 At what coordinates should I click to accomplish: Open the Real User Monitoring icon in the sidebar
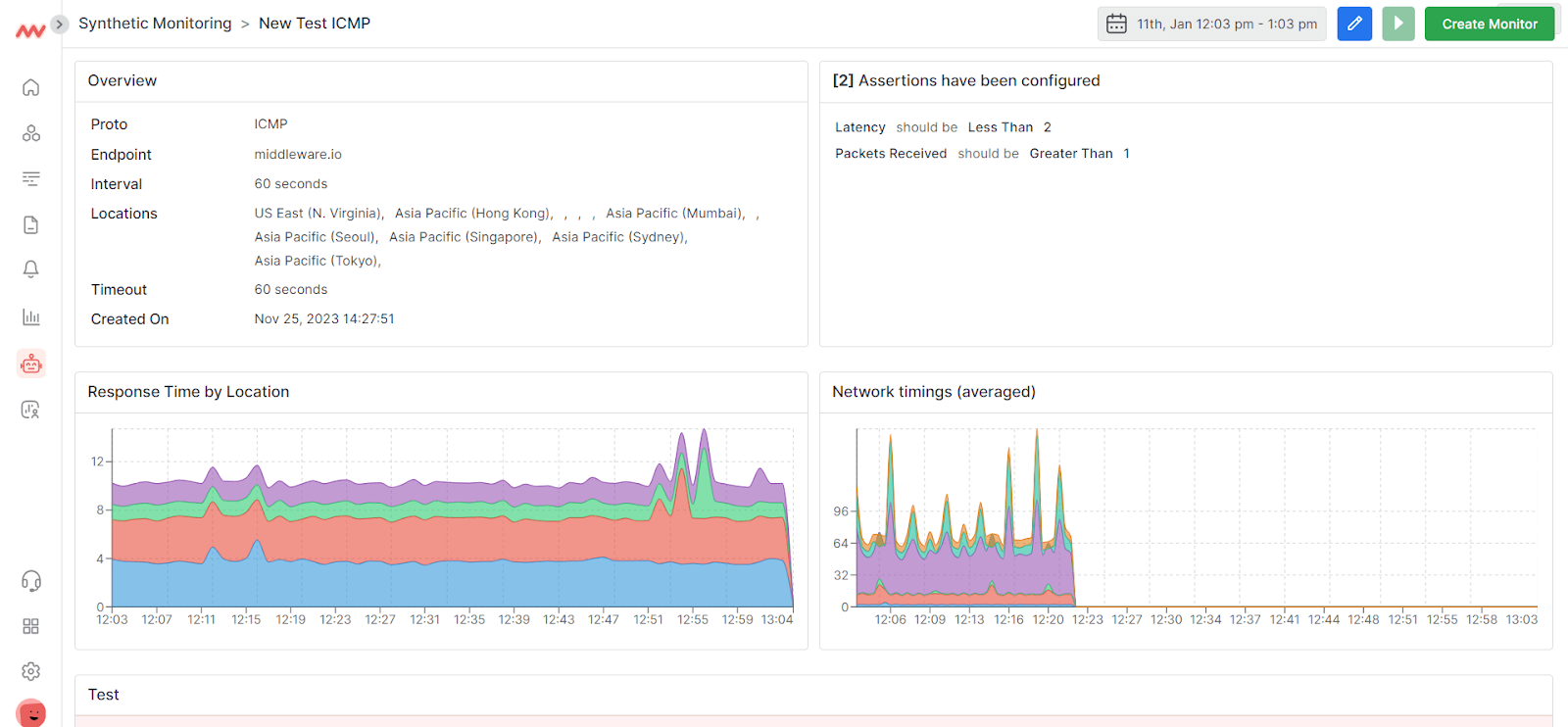tap(31, 410)
